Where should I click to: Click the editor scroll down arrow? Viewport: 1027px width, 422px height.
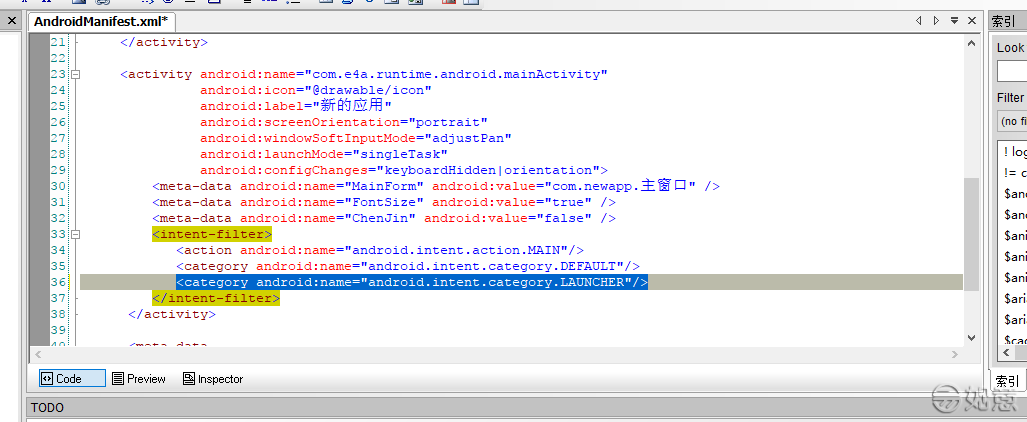pyautogui.click(x=971, y=337)
